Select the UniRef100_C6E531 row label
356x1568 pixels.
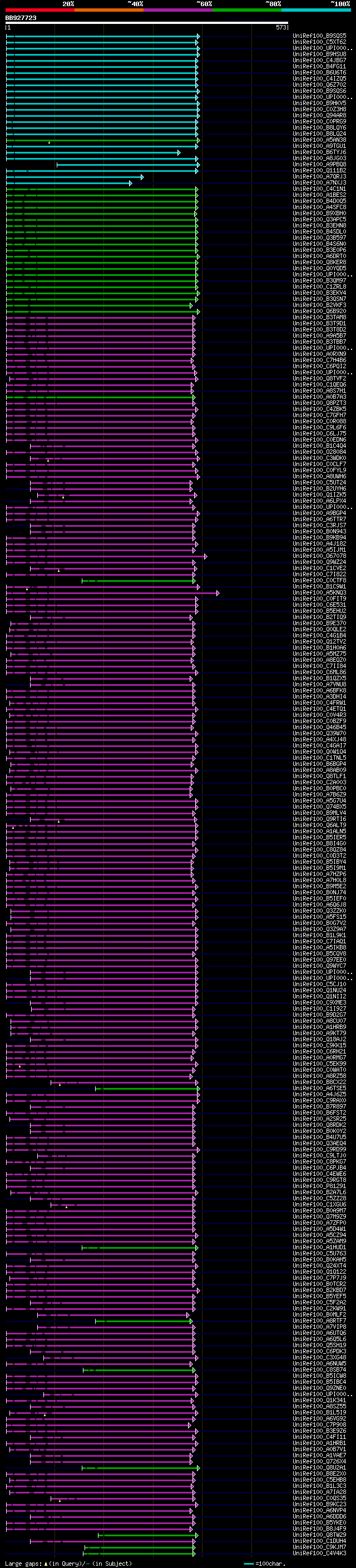(319, 605)
